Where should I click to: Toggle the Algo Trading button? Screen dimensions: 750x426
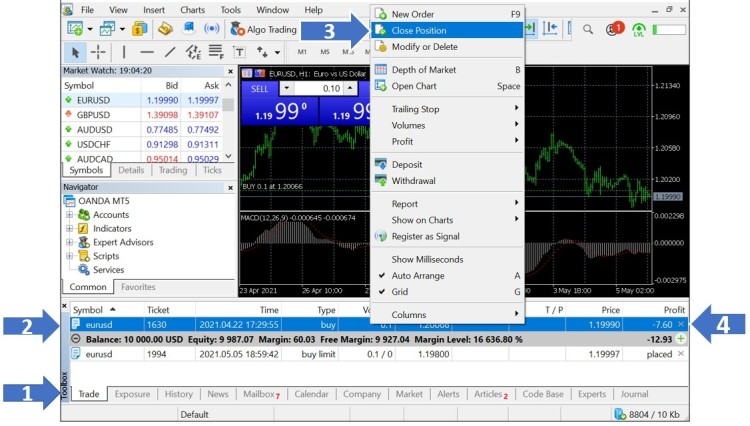click(x=261, y=30)
